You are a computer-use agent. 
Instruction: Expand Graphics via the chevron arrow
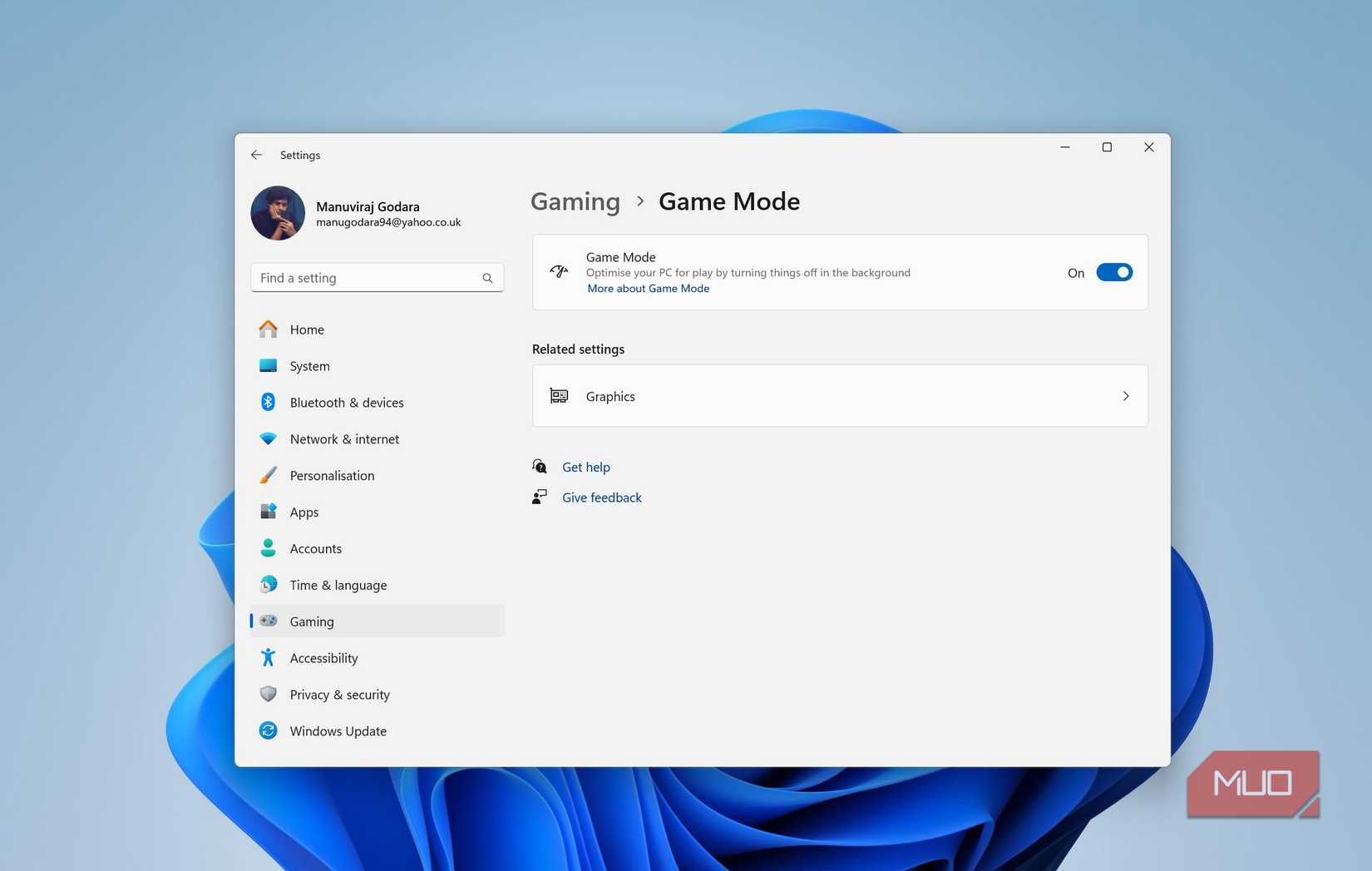click(x=1126, y=396)
